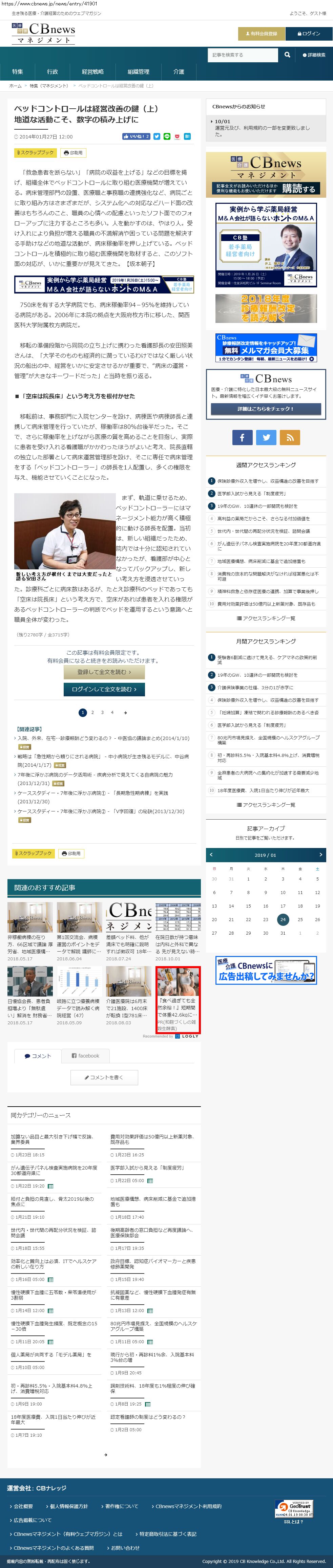Open 行政 navigation menu
333x1568 pixels.
coord(53,72)
